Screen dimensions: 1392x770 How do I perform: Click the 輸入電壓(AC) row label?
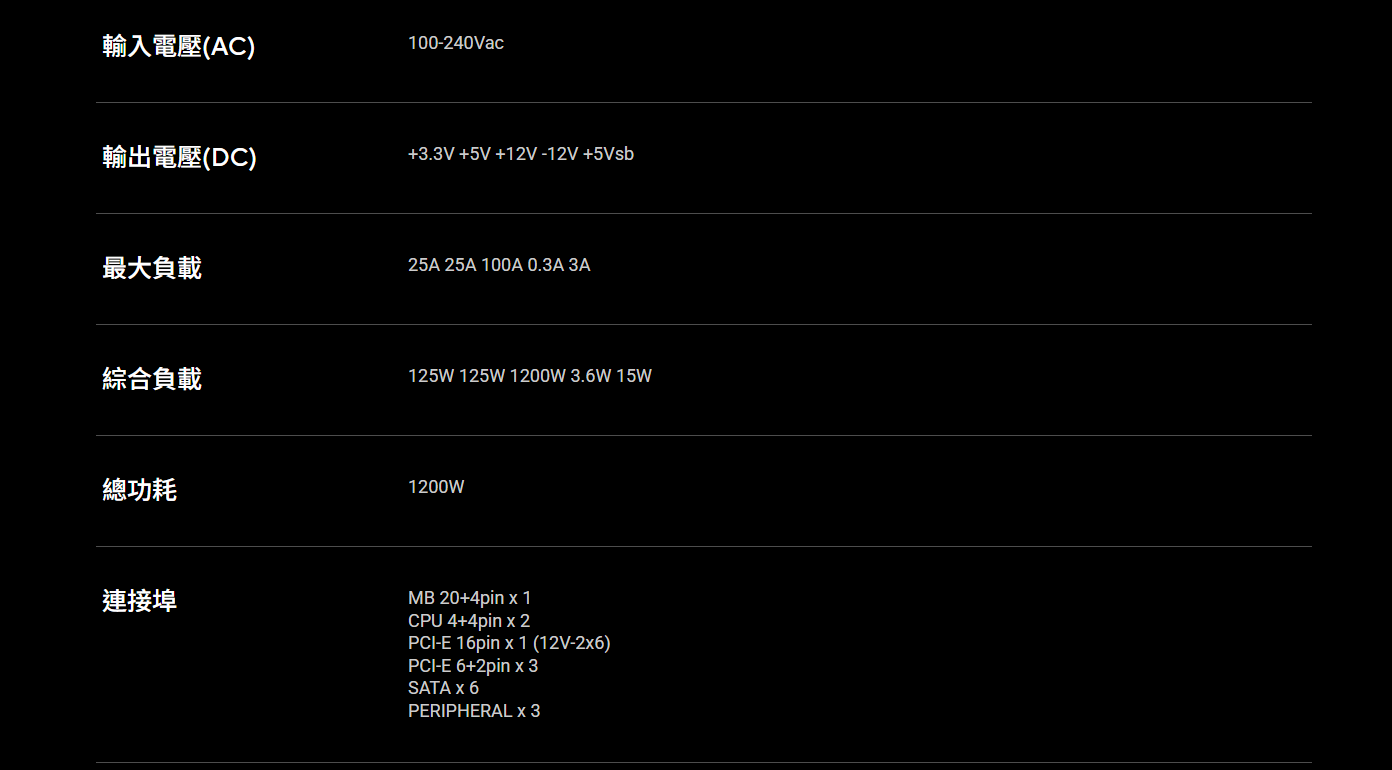178,46
